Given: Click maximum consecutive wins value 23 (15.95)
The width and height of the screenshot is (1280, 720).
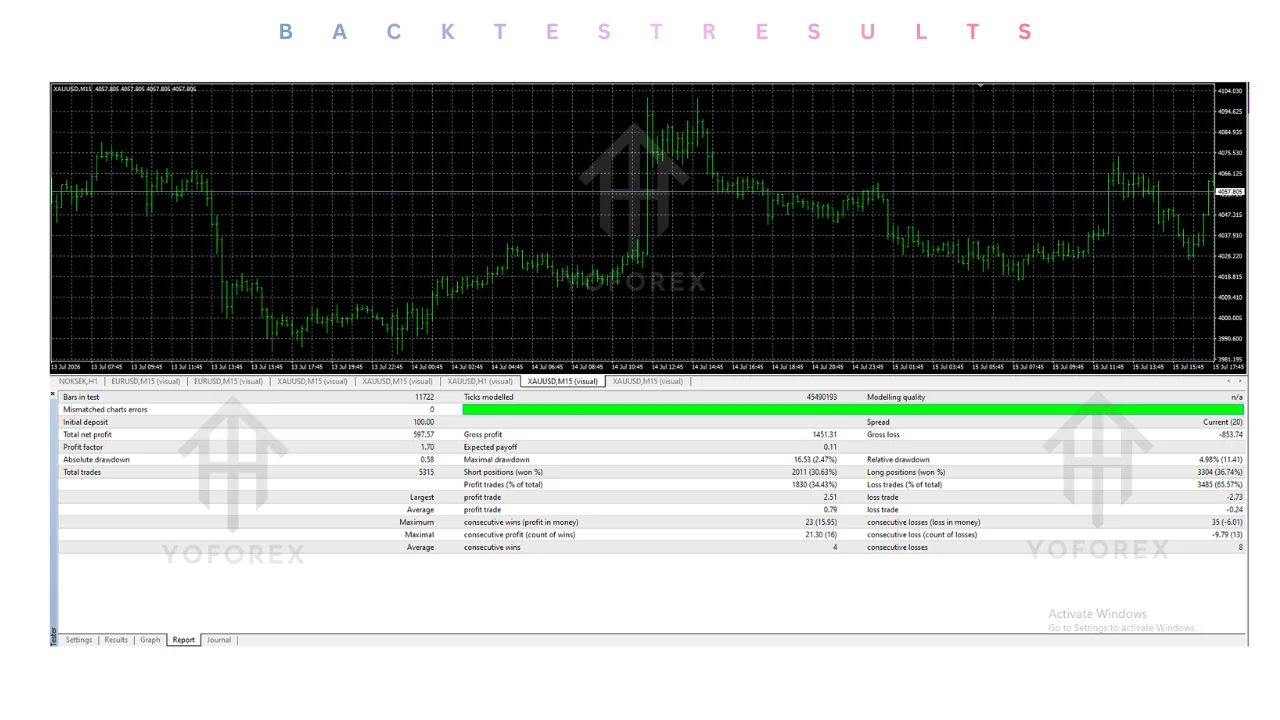Looking at the screenshot, I should [821, 522].
